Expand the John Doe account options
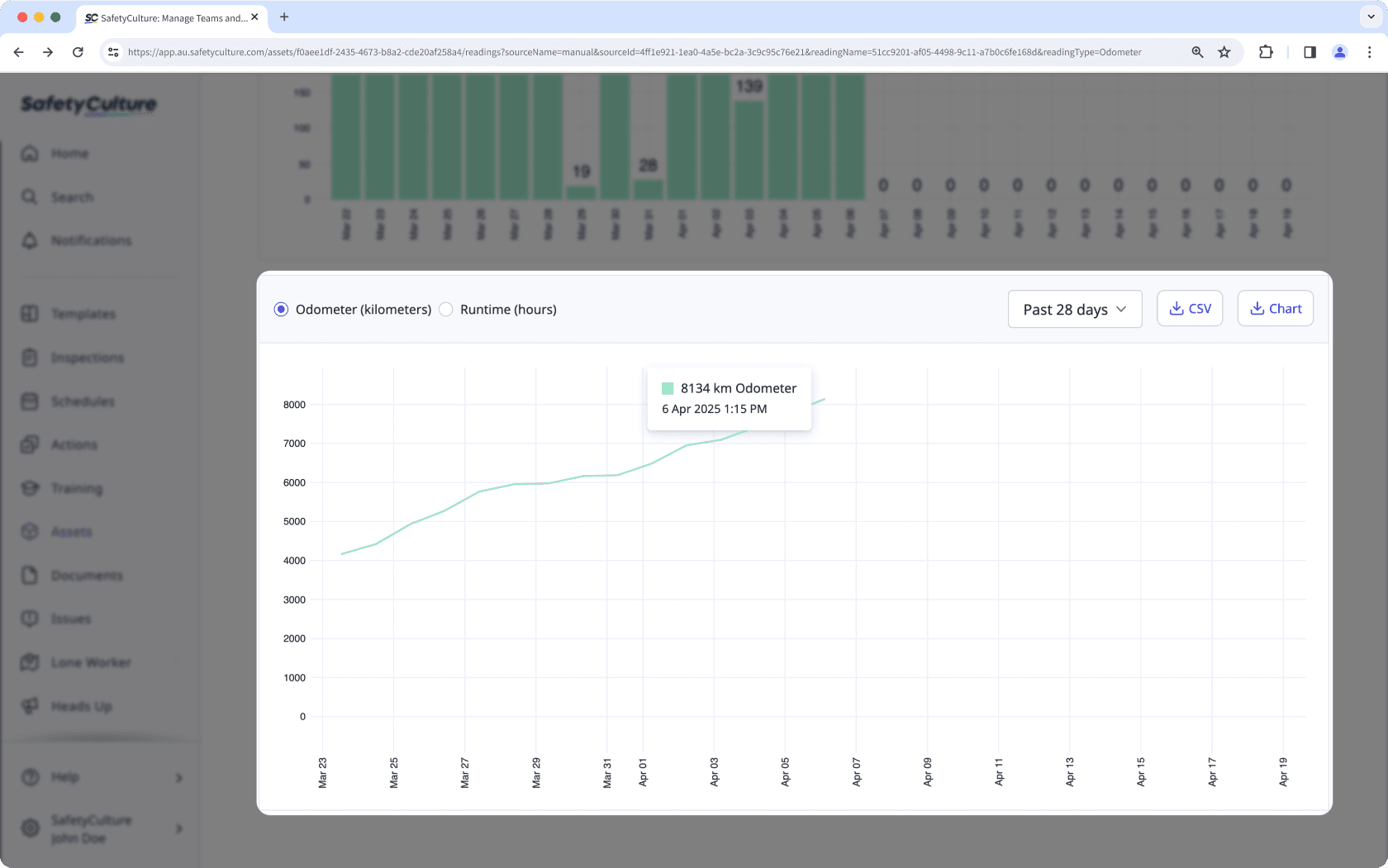Viewport: 1388px width, 868px height. [178, 829]
